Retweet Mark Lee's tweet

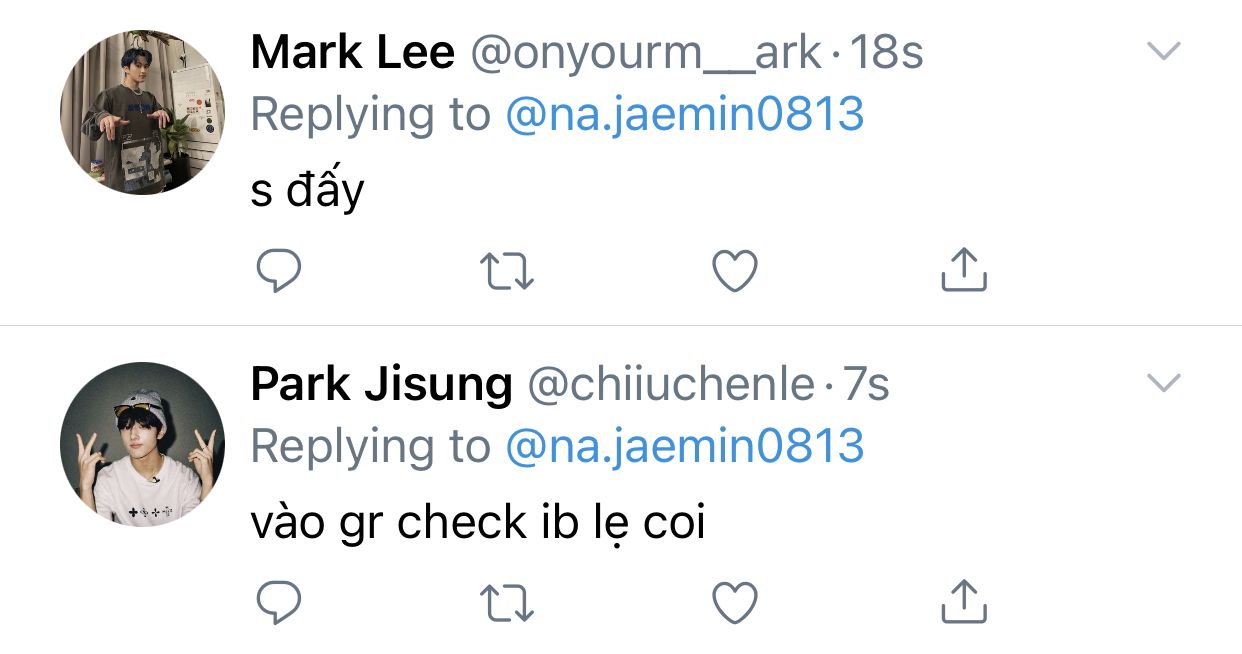507,270
